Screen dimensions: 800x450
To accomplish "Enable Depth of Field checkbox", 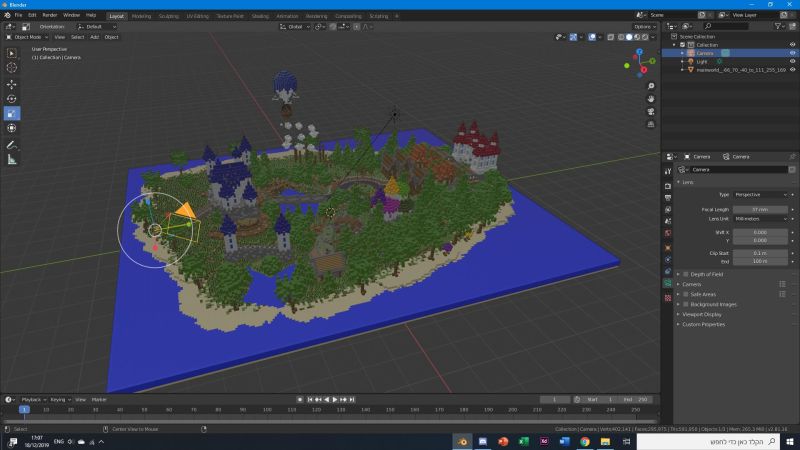I will 686,274.
